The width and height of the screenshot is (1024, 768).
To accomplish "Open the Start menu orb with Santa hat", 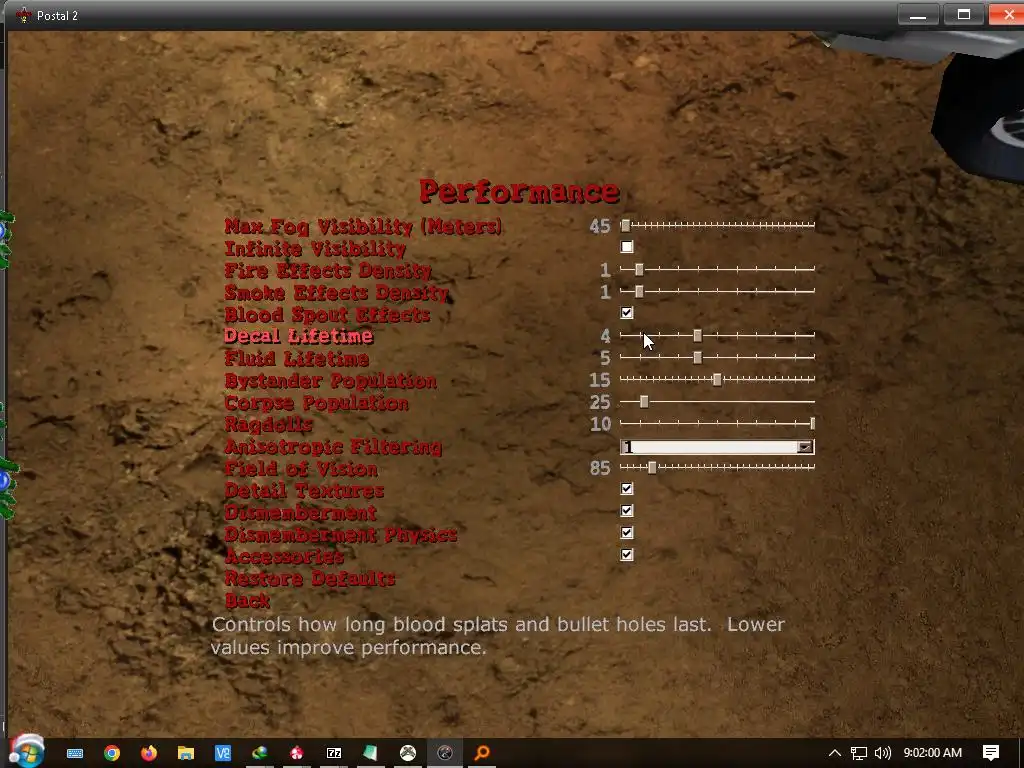I will pyautogui.click(x=27, y=751).
